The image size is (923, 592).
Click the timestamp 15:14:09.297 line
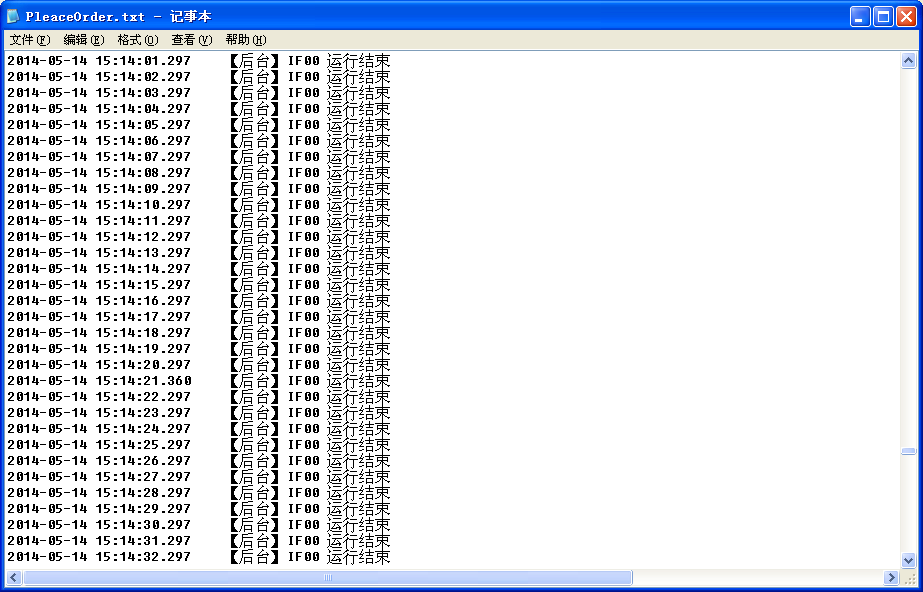click(198, 188)
